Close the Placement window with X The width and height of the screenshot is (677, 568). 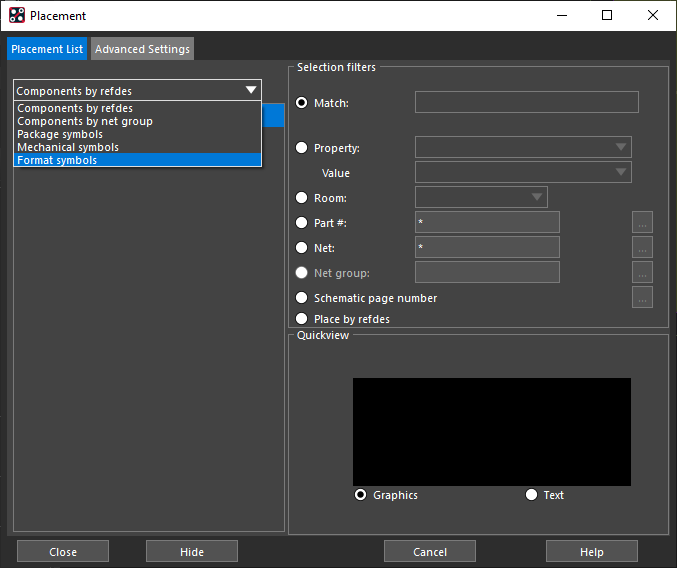(653, 16)
